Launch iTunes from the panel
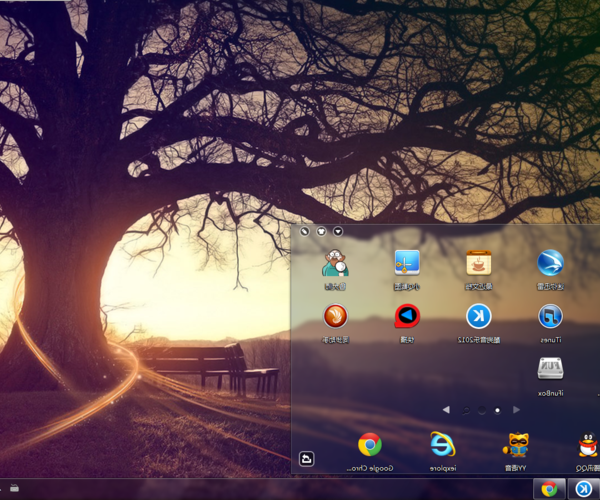Screen dimensions: 600x500 [x=549, y=318]
